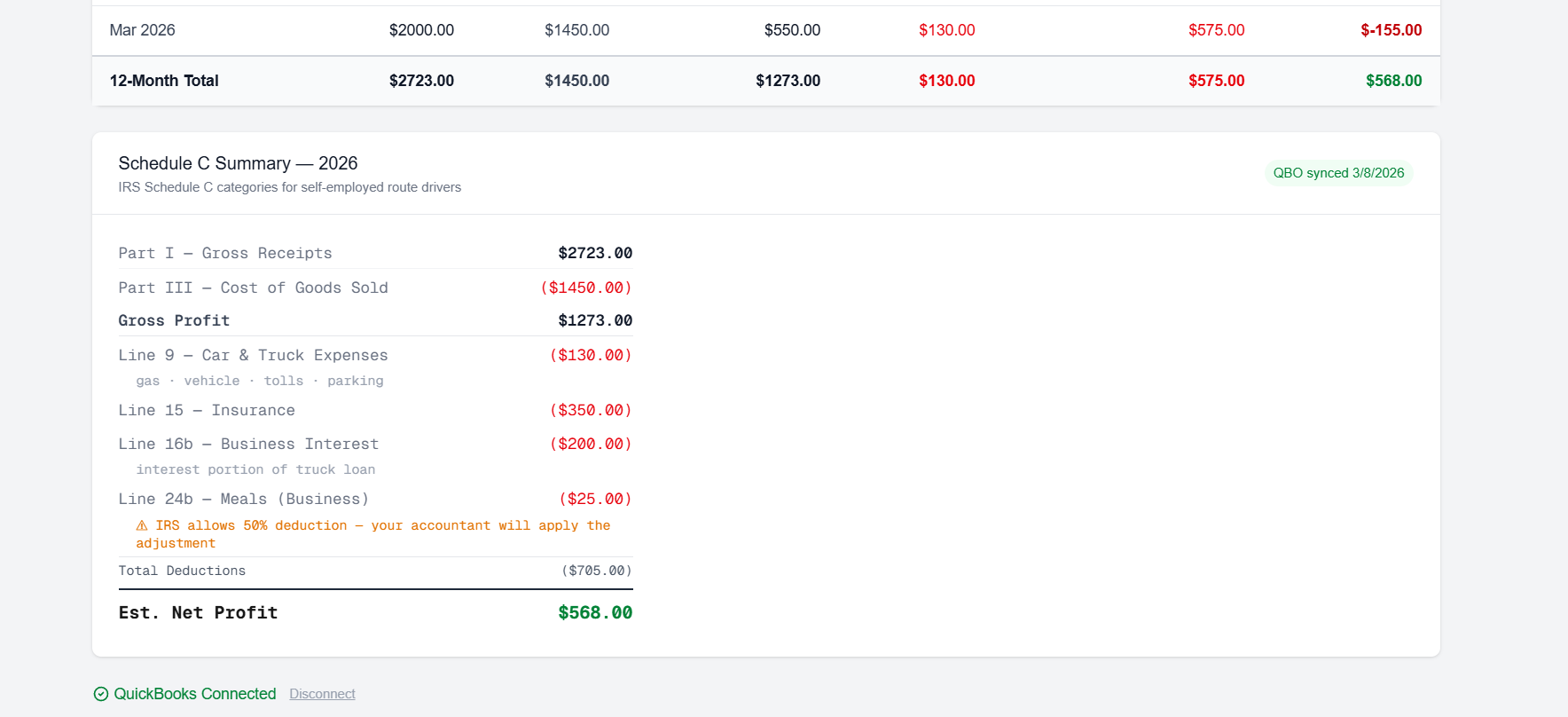This screenshot has width=1568, height=717.
Task: Click the ($200.00) business interest amount
Action: 591,444
